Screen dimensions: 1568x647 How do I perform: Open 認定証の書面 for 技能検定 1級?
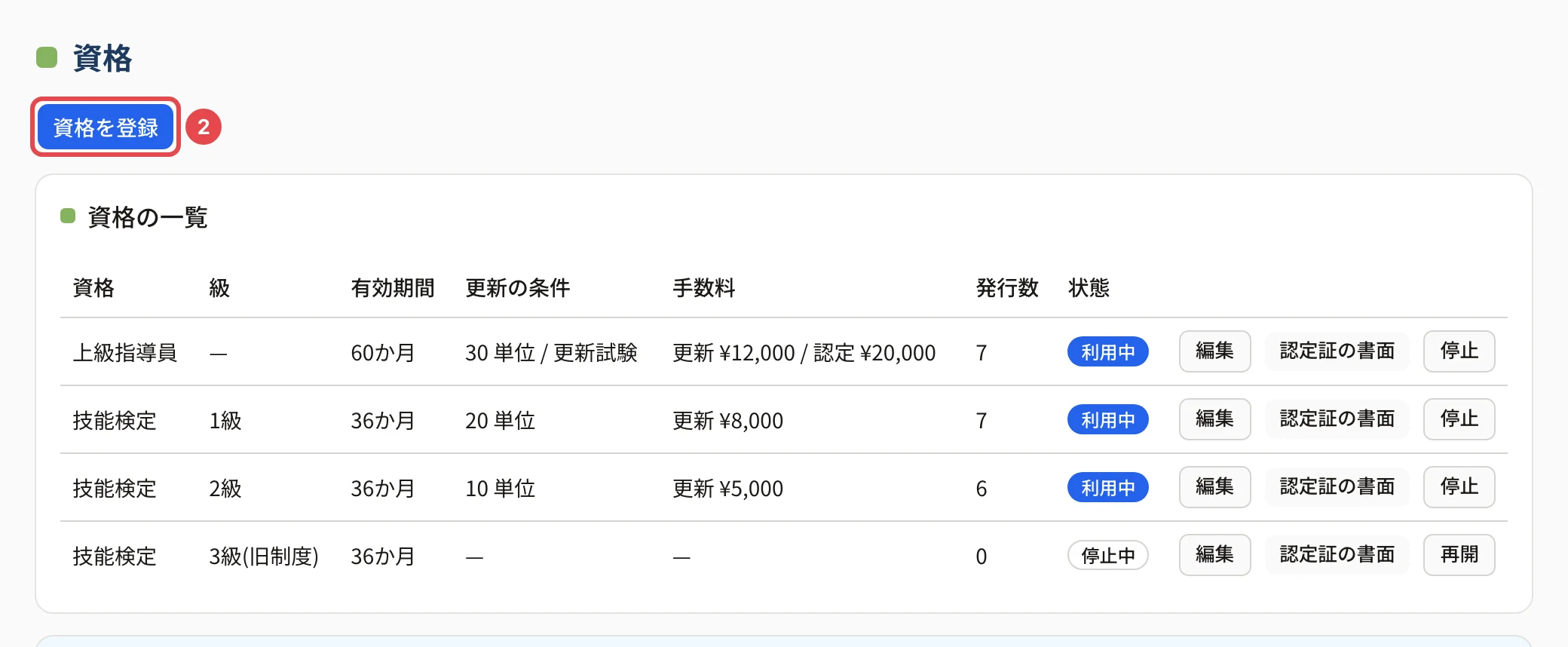[x=1337, y=419]
